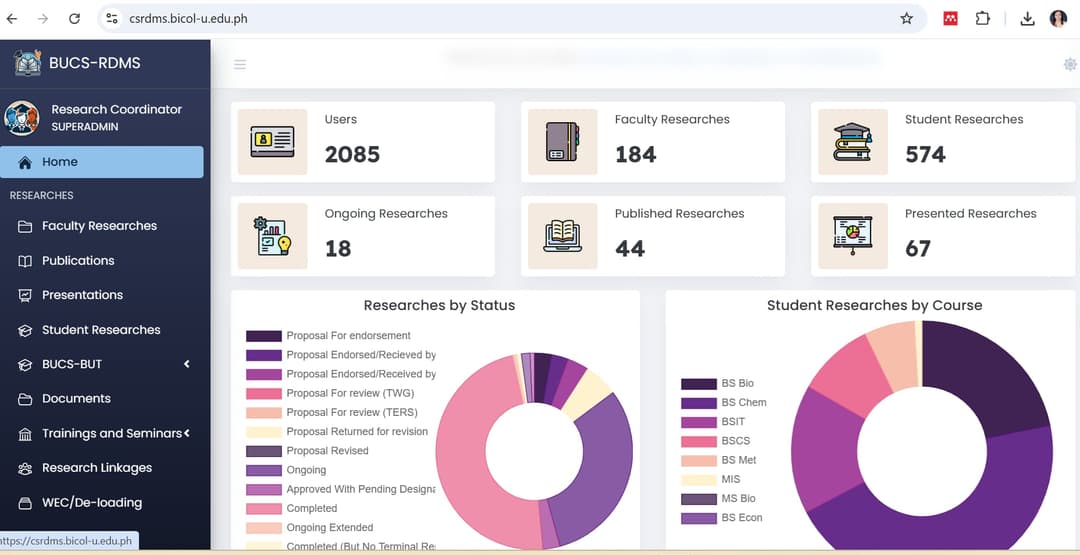Image resolution: width=1080 pixels, height=555 pixels.
Task: Click the Presented Researches count 67
Action: tap(917, 249)
